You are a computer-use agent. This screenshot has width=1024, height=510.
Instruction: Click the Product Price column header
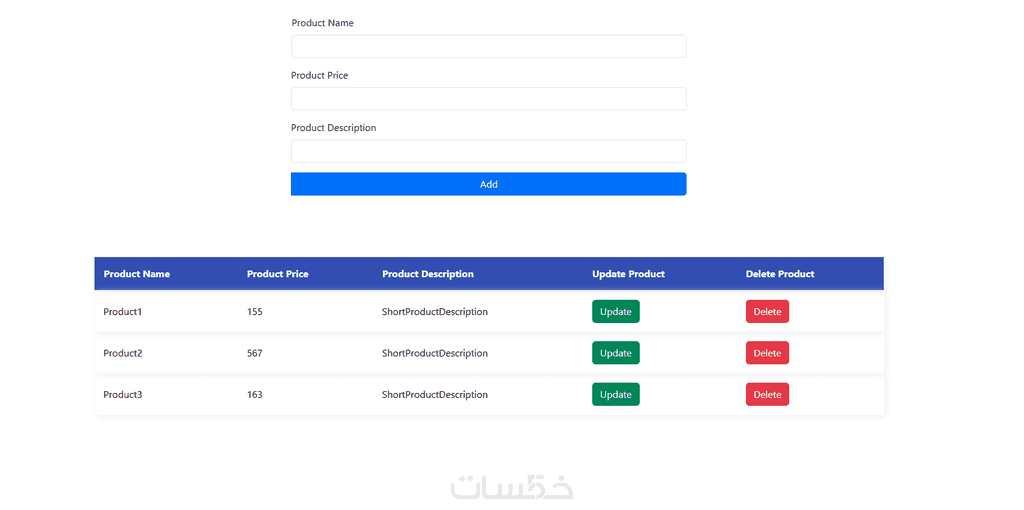point(278,274)
